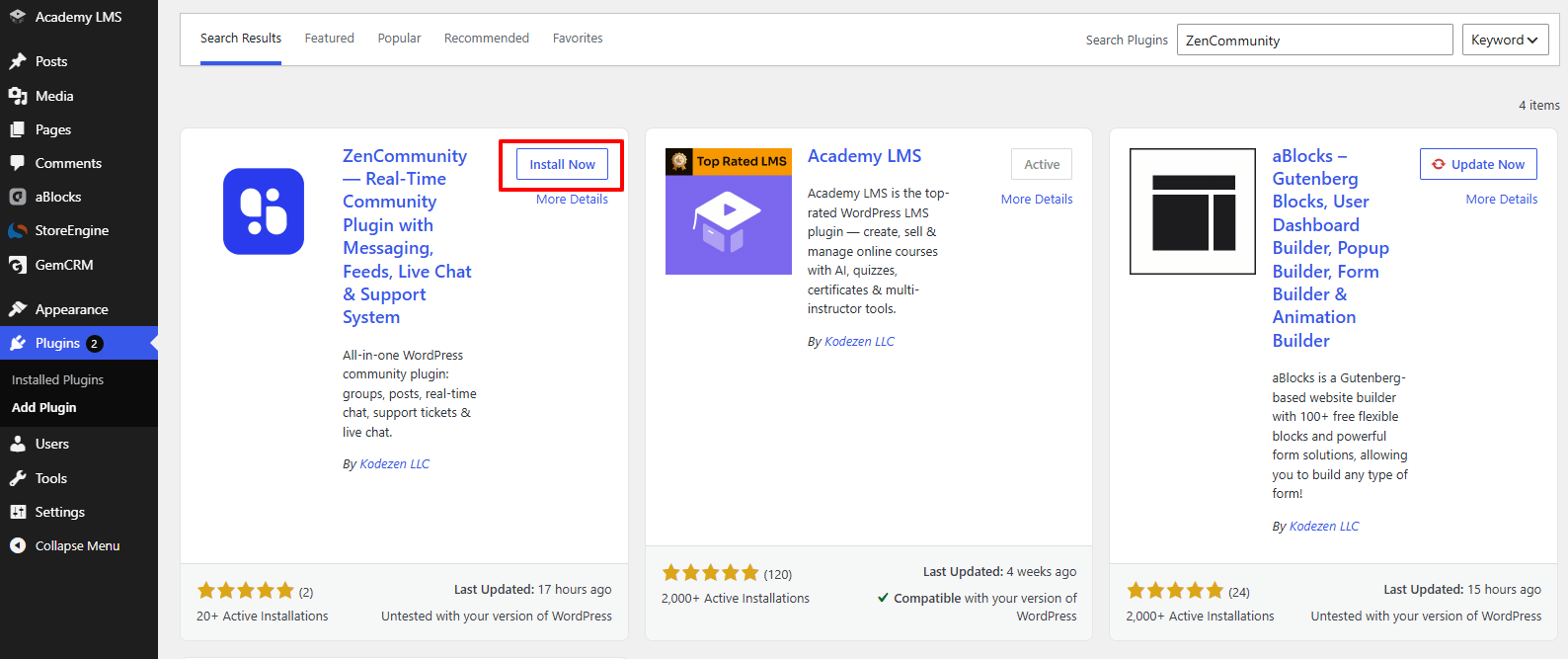Screen dimensions: 1568x659
Task: Click the Posts pin icon in sidebar
Action: click(x=18, y=61)
